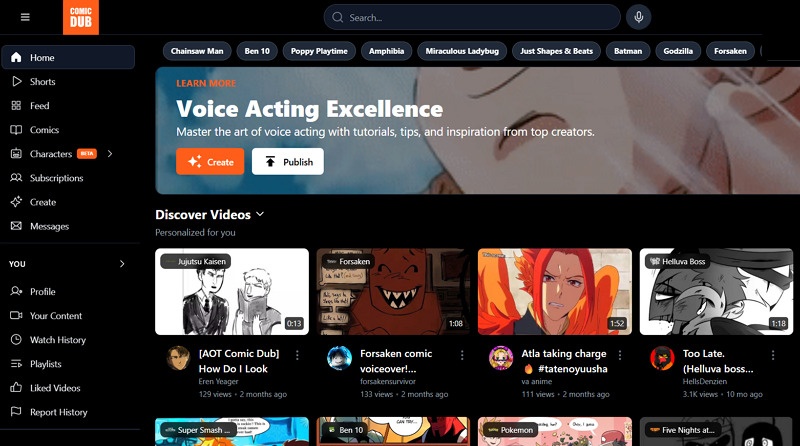This screenshot has height=446, width=800.
Task: Open the Discover Videos dropdown
Action: point(260,214)
